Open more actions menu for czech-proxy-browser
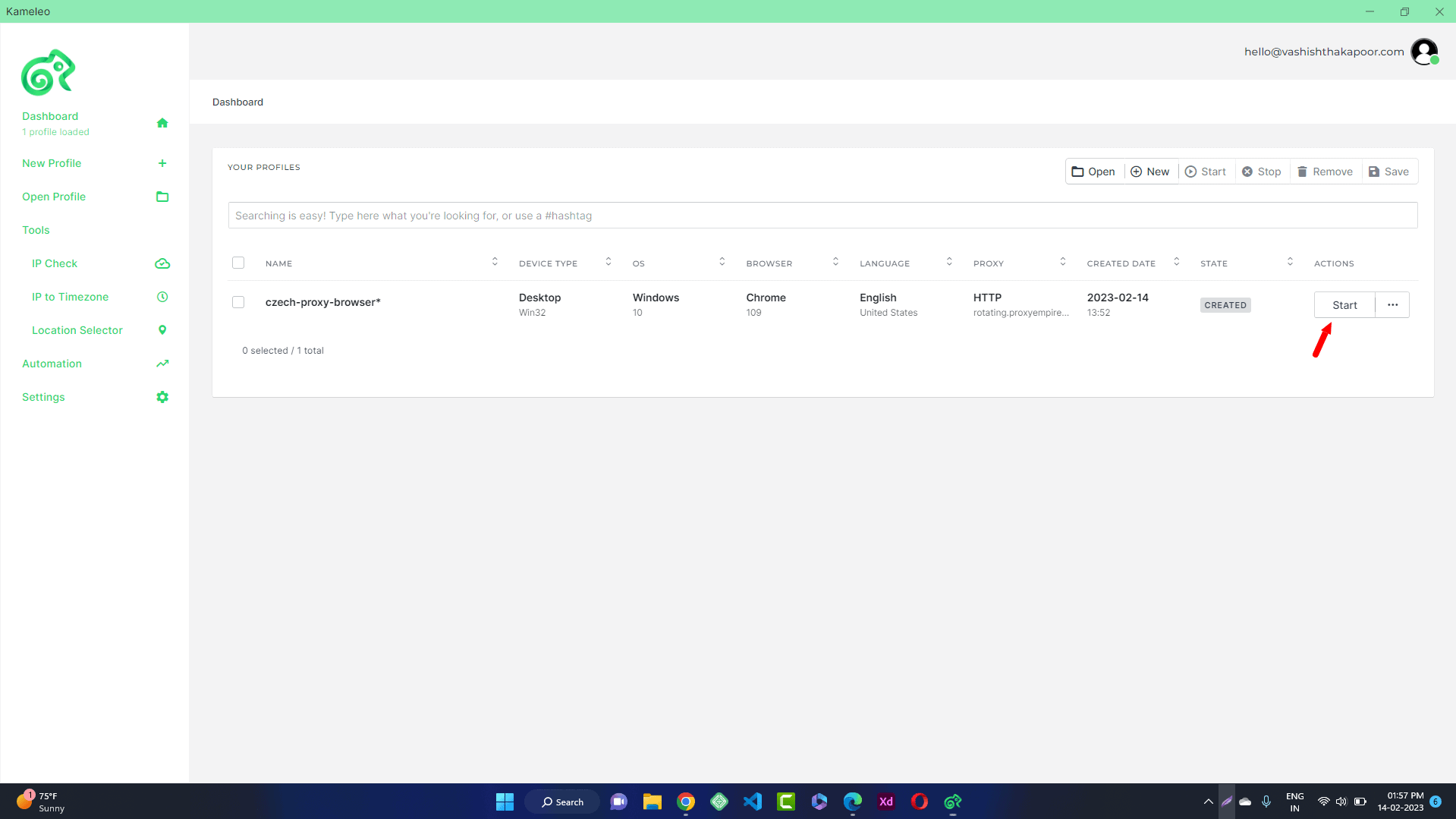The width and height of the screenshot is (1456, 819). pos(1392,305)
